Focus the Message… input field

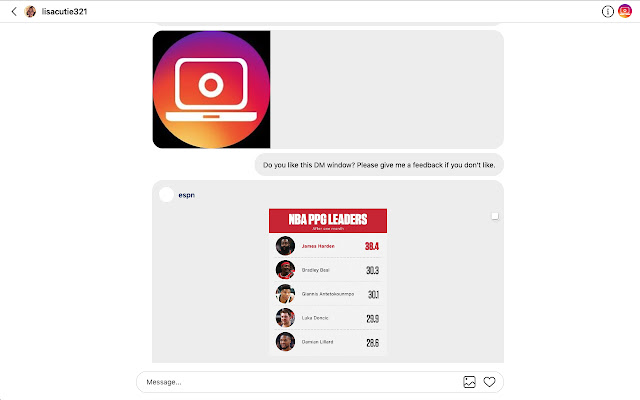pos(302,382)
